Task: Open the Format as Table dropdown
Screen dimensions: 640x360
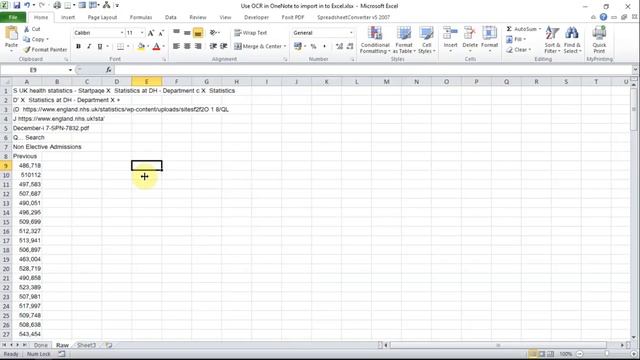Action: [x=404, y=40]
